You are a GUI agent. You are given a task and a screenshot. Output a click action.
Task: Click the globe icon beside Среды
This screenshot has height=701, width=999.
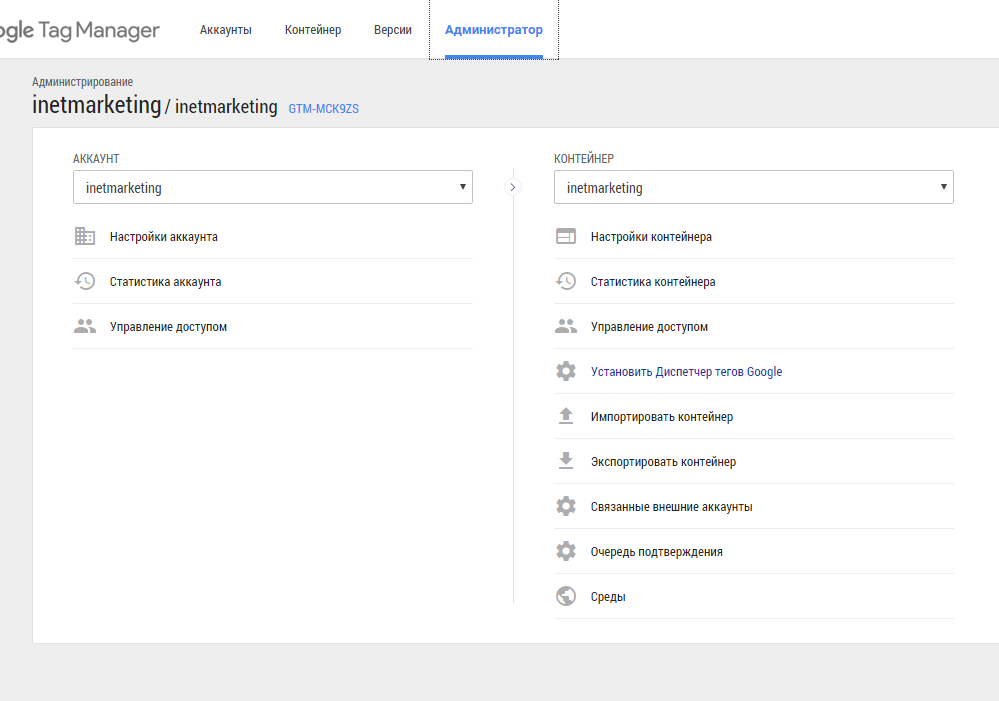566,596
